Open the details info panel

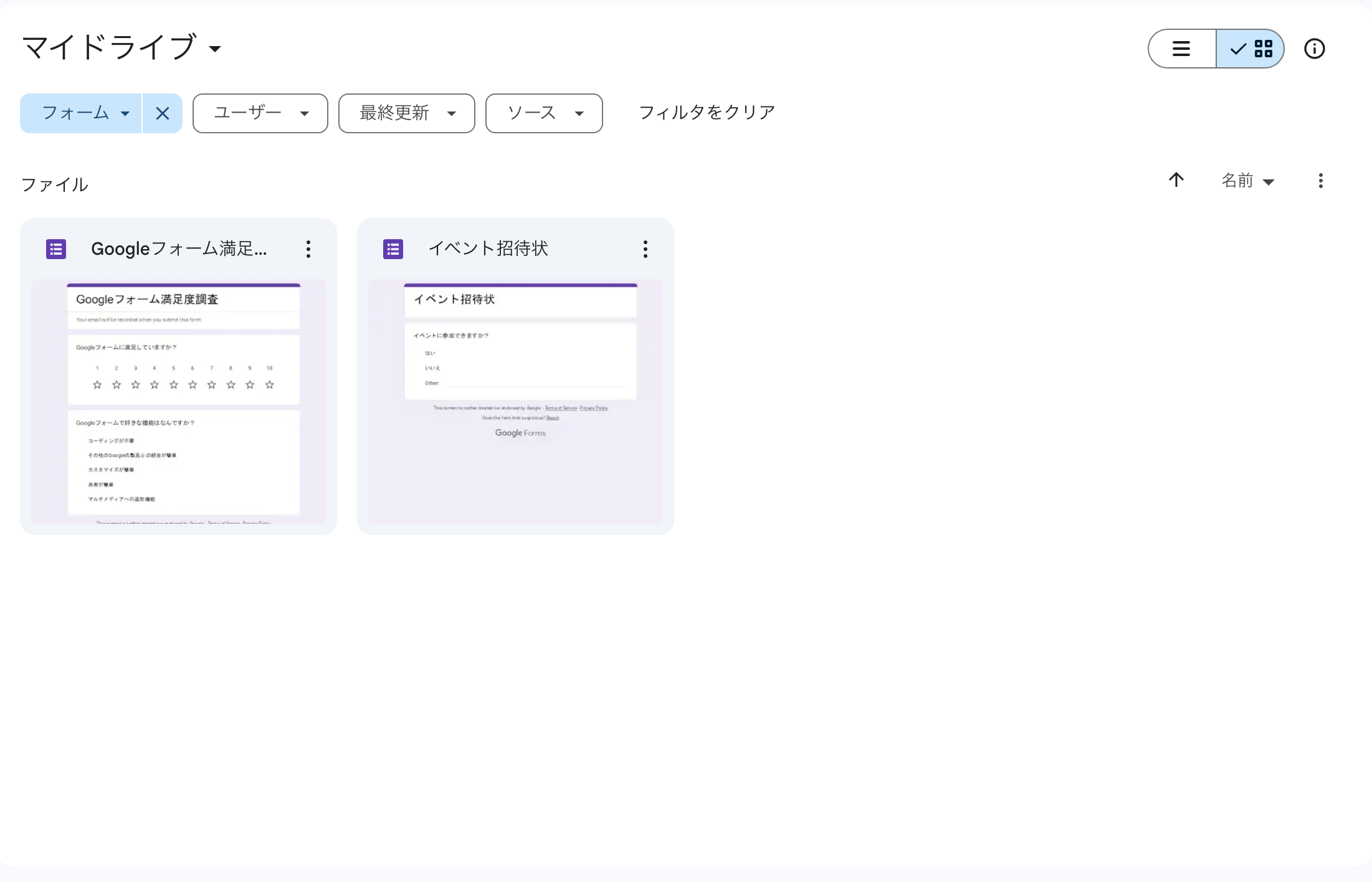tap(1314, 49)
